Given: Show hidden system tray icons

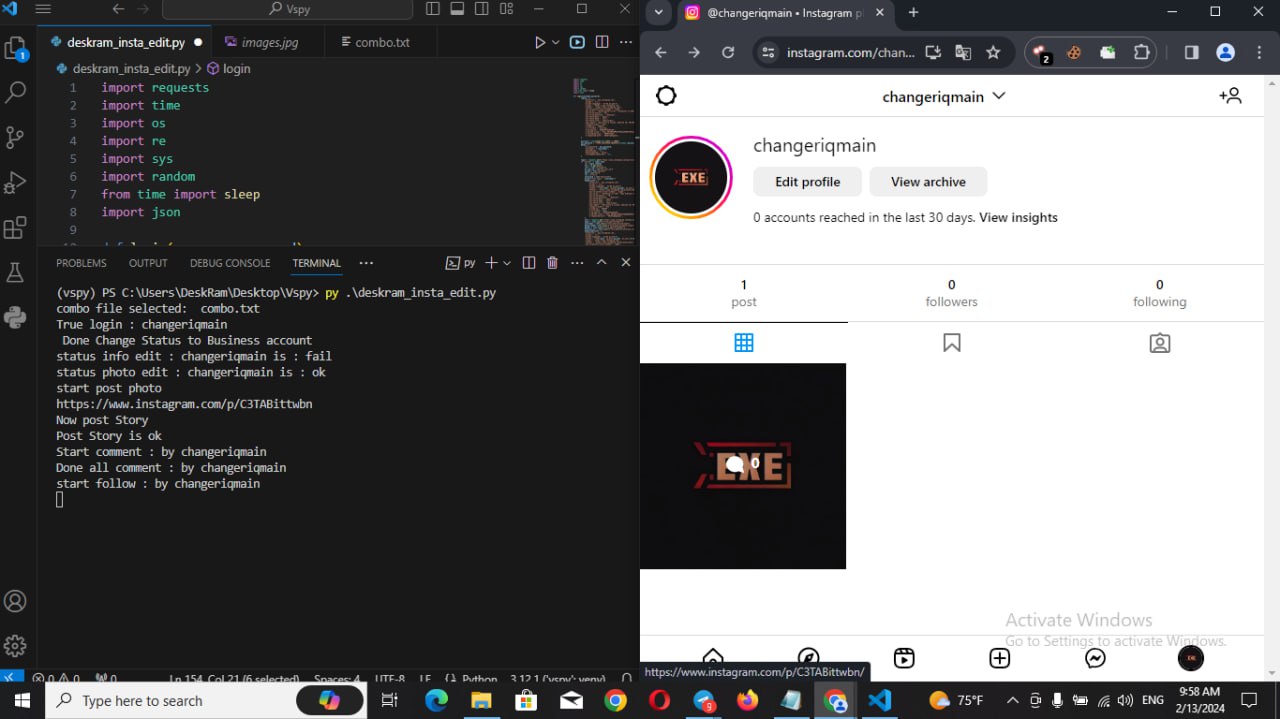Looking at the screenshot, I should pos(1012,700).
